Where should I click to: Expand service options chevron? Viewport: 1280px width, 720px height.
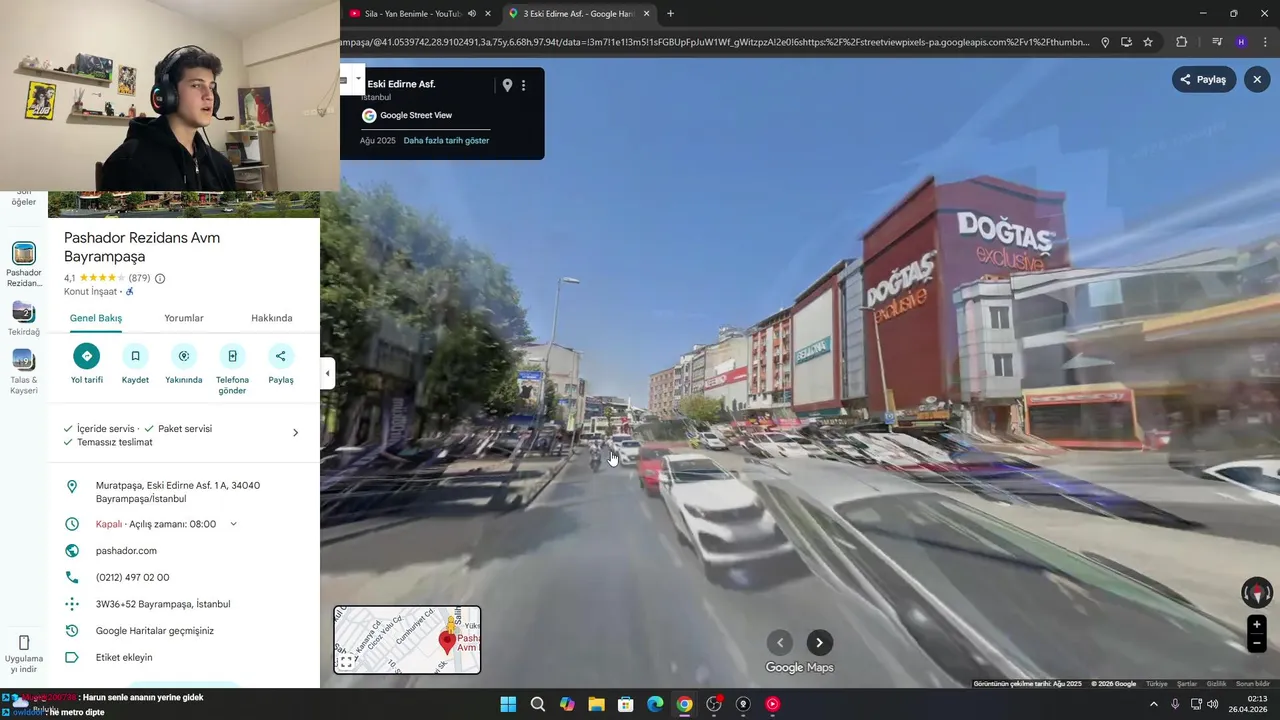pyautogui.click(x=295, y=433)
